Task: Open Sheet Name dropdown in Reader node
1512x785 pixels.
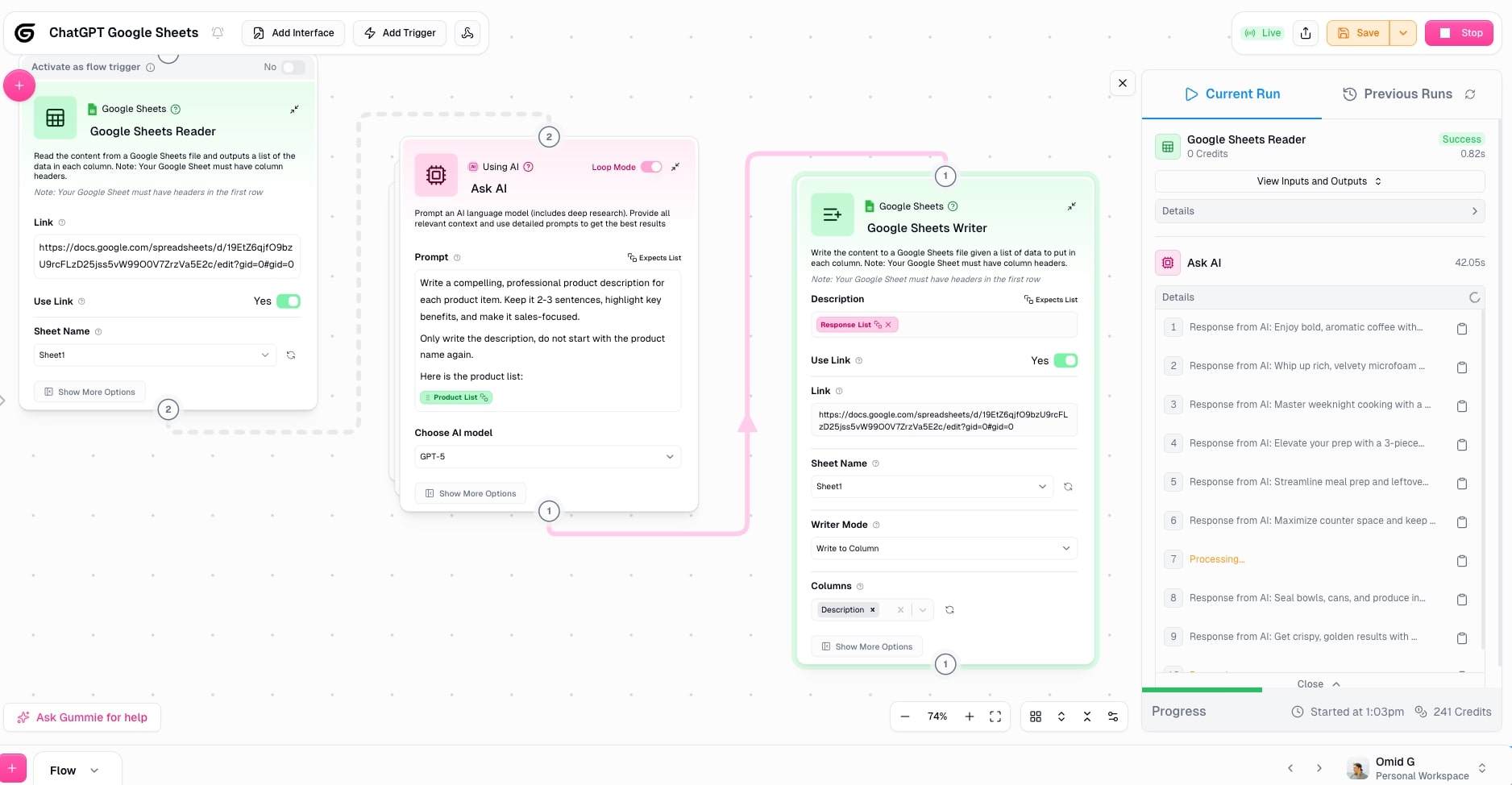Action: [154, 355]
